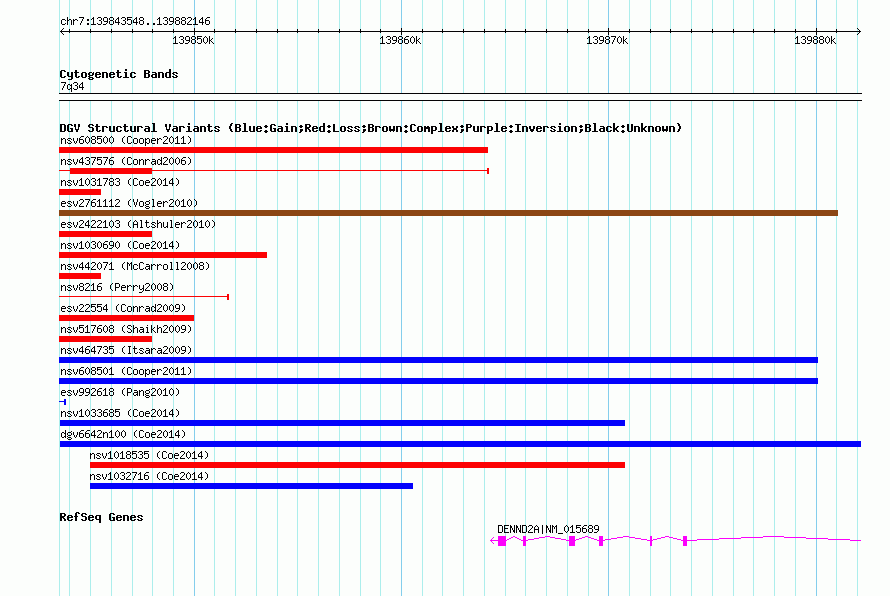The image size is (890, 596).
Task: Click the esv2422103 (Altshuler2010) label
Action: click(138, 224)
